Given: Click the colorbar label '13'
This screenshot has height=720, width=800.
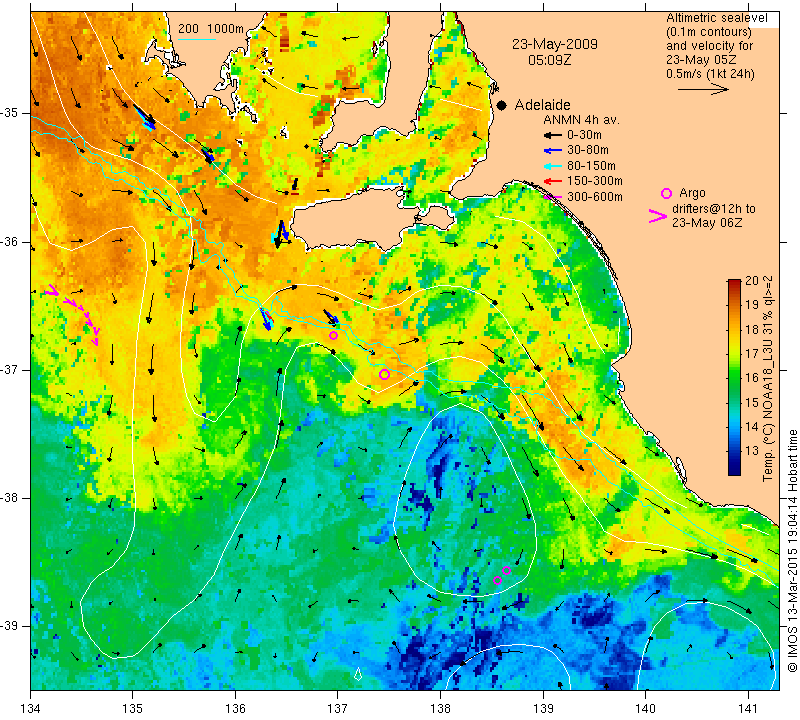Looking at the screenshot, I should pyautogui.click(x=752, y=451).
